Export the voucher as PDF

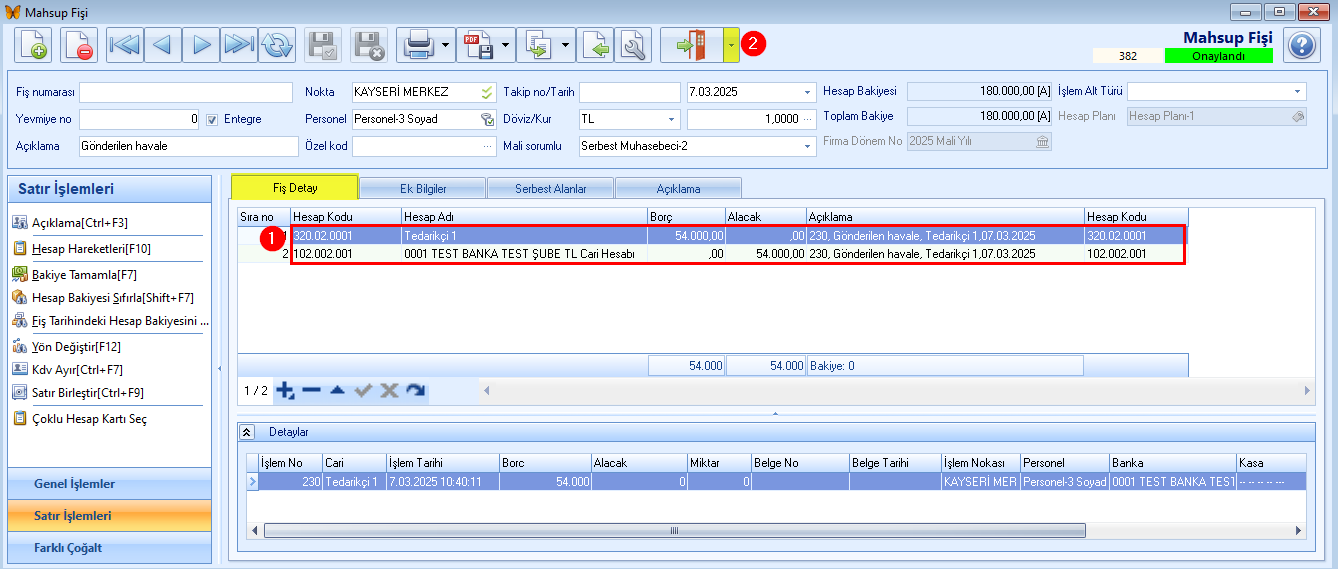coord(477,45)
